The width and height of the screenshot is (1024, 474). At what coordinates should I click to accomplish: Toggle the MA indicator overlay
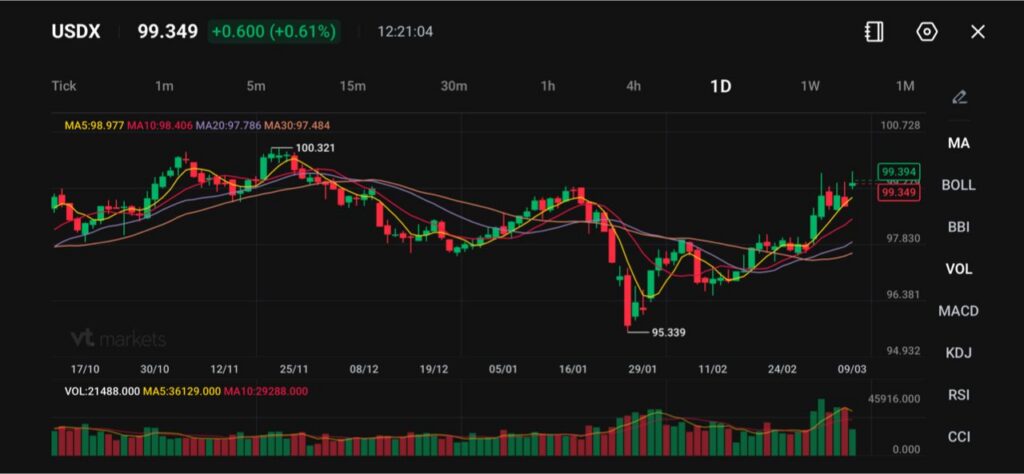[958, 143]
